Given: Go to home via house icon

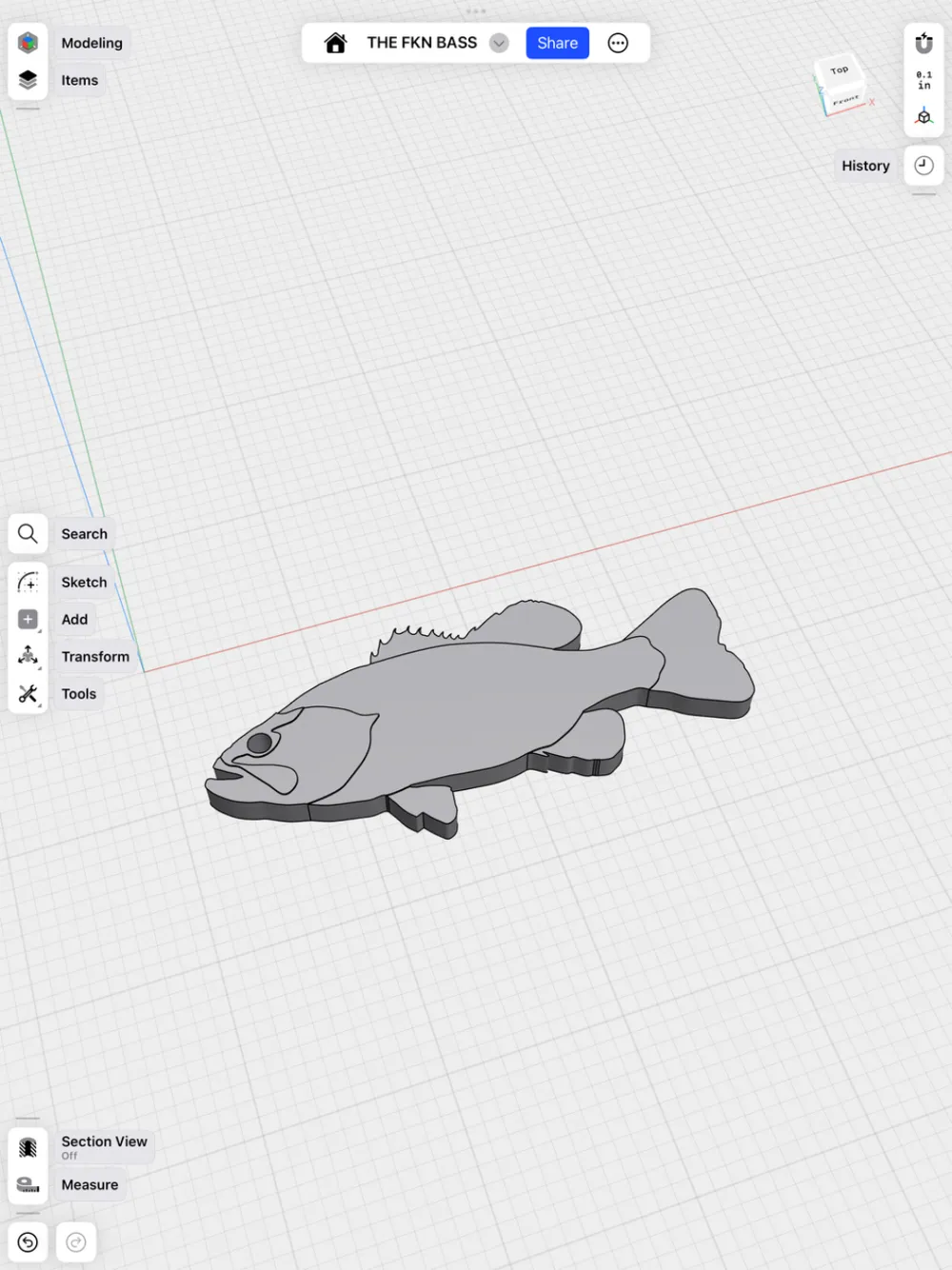Looking at the screenshot, I should (x=335, y=43).
